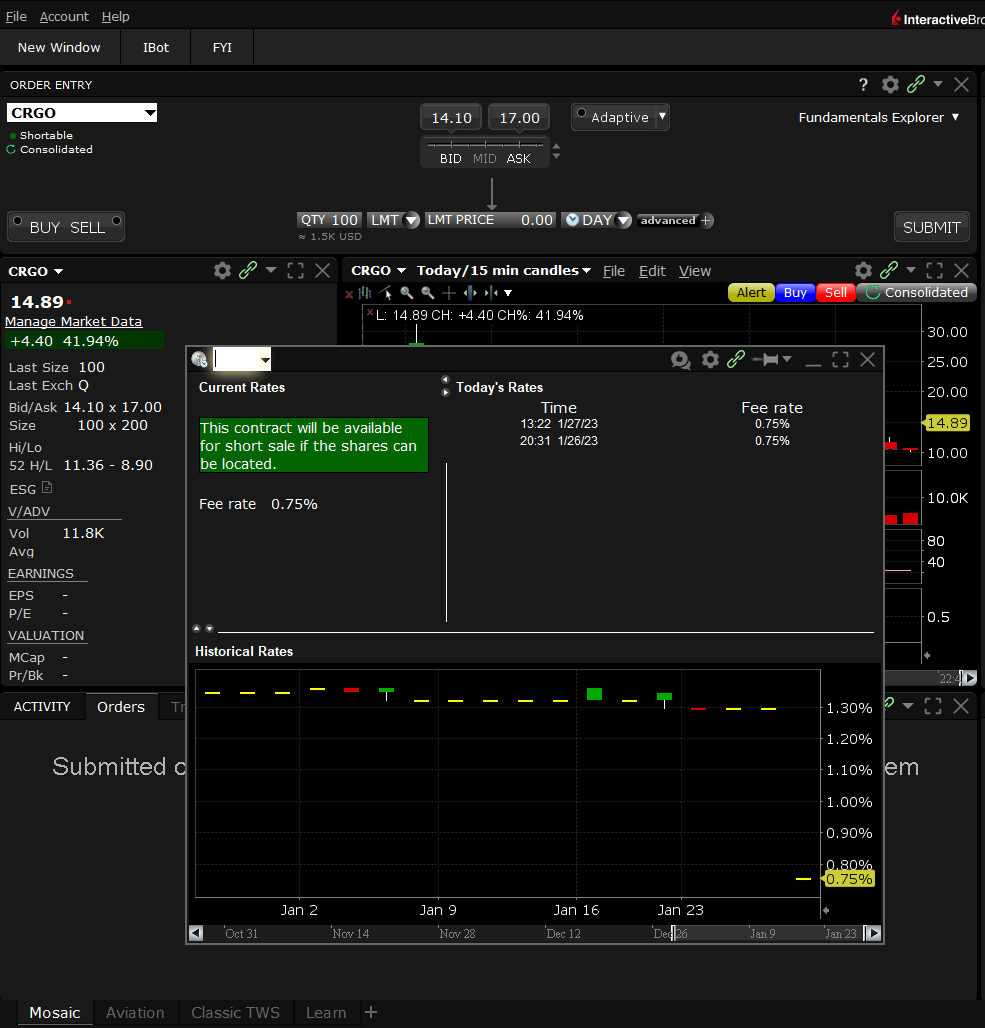
Task: Click the narrow bars chart icon
Action: click(x=490, y=293)
